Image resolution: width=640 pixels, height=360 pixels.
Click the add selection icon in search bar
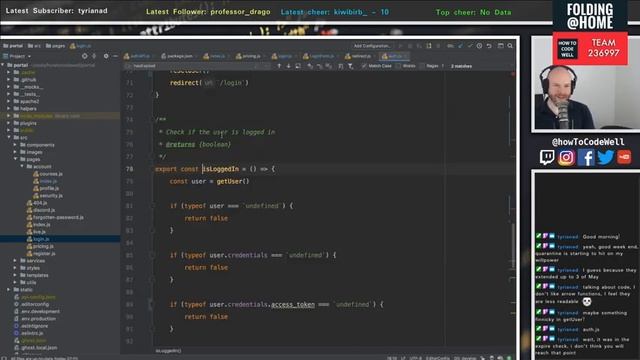point(310,66)
